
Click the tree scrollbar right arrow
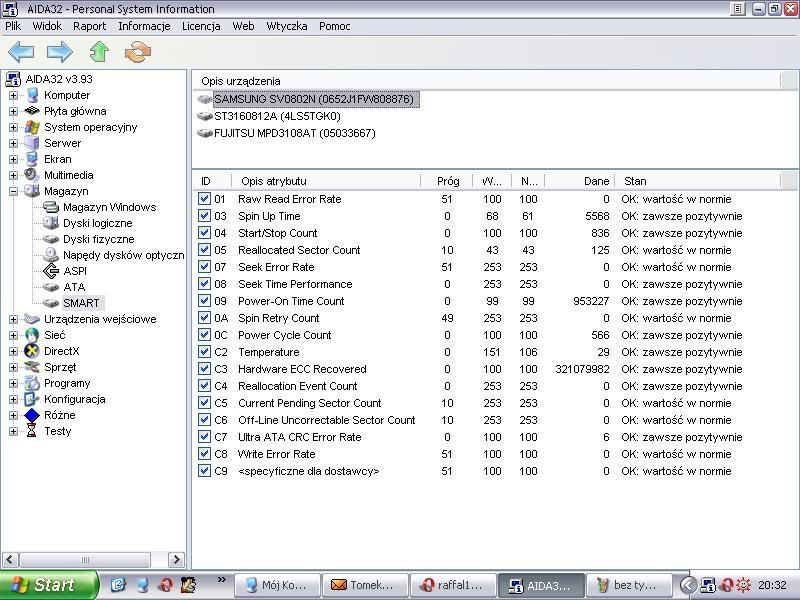(x=177, y=560)
